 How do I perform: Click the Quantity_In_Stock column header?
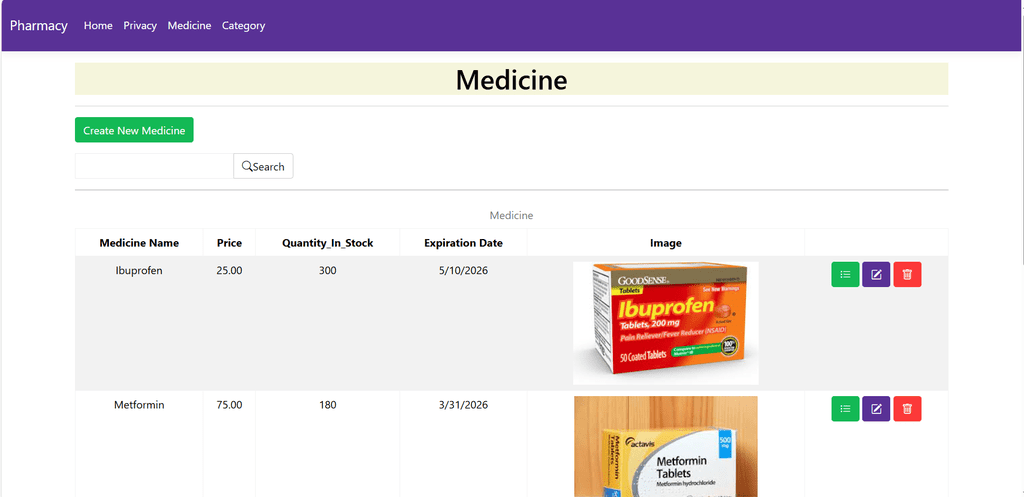(x=328, y=243)
